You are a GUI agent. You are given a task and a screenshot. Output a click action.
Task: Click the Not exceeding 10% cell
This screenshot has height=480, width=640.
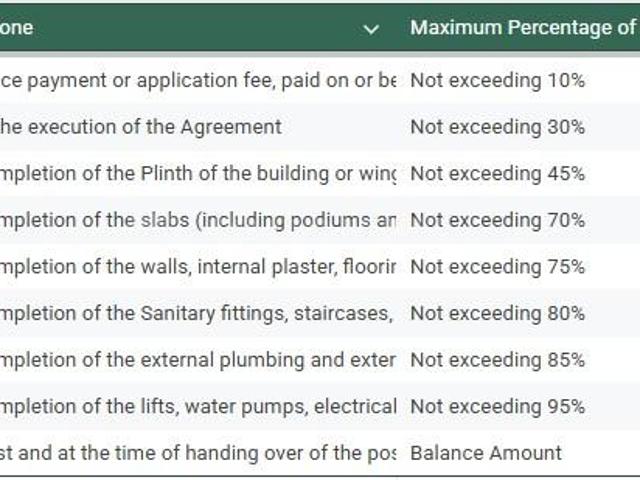pos(497,81)
